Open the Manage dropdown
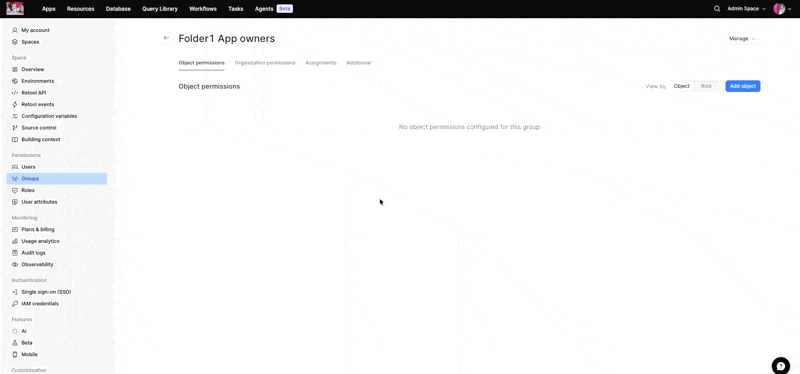This screenshot has height=374, width=800. (x=742, y=39)
